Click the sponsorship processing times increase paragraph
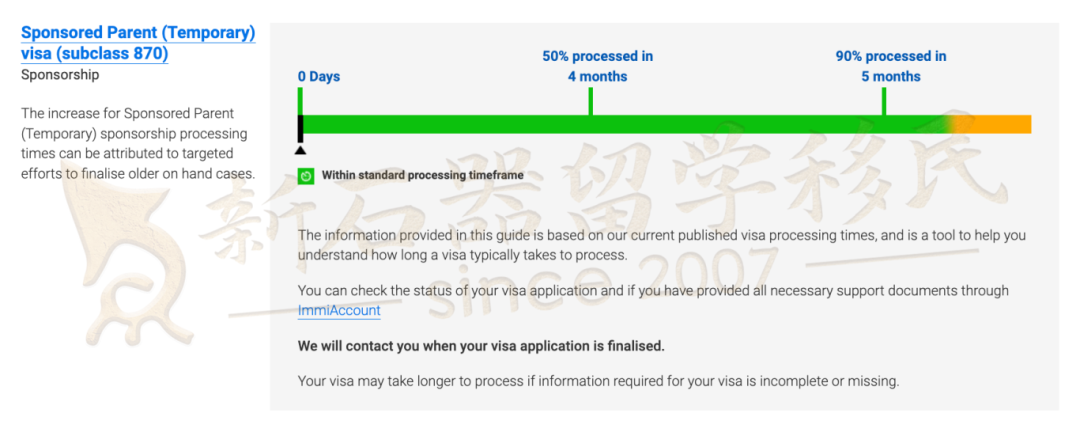 (x=138, y=143)
